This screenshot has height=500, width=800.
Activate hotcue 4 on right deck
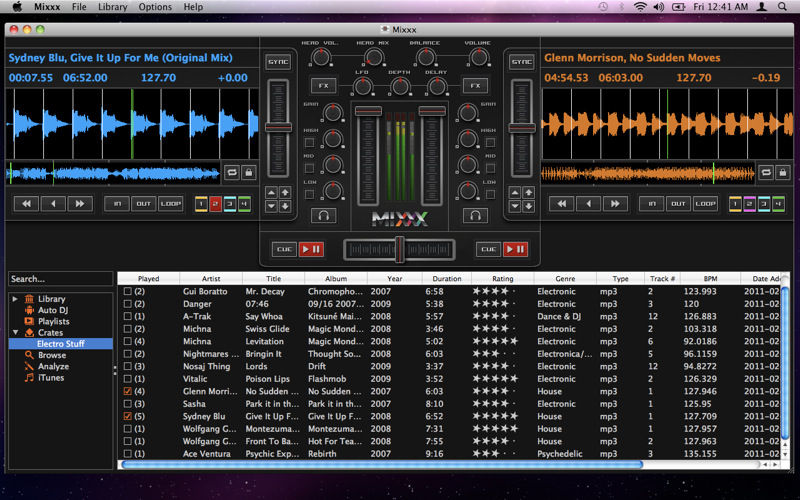(x=778, y=204)
